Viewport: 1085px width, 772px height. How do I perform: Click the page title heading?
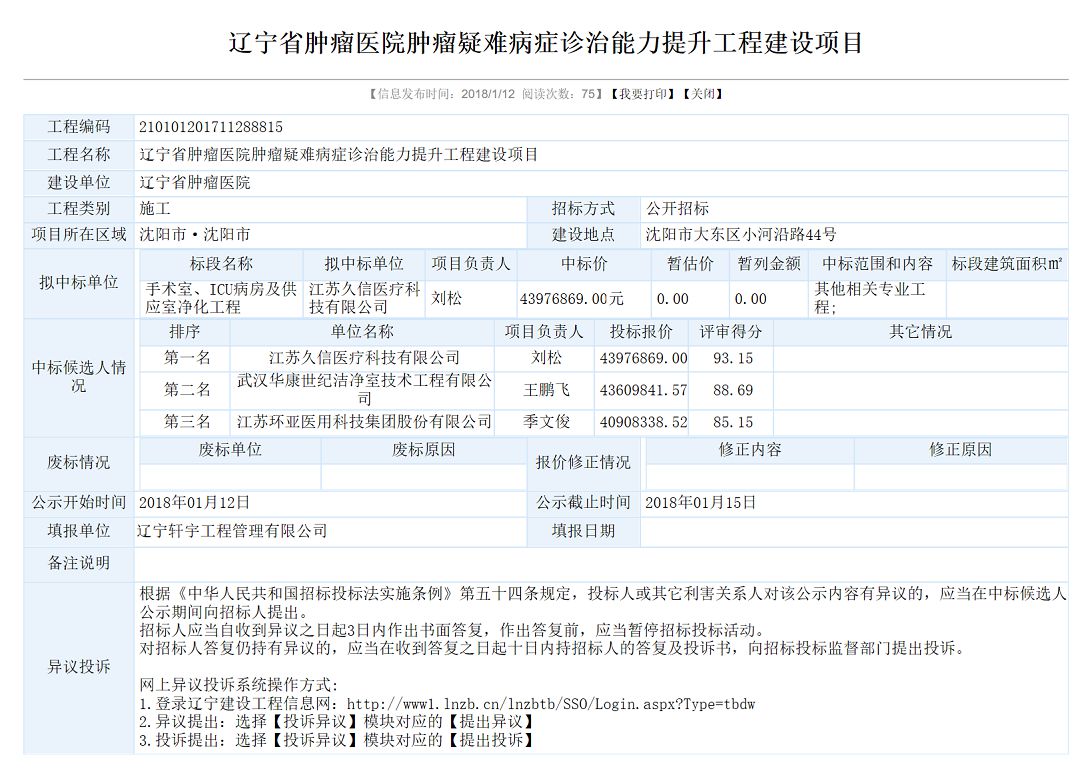545,43
